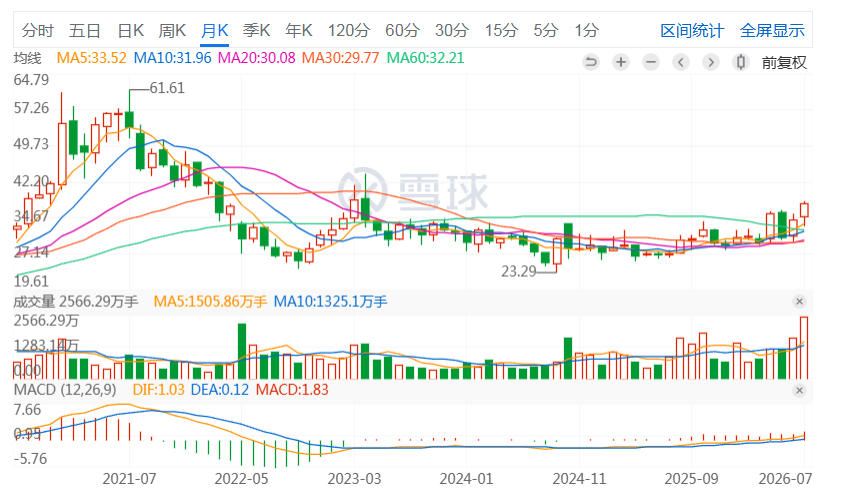This screenshot has height=491, width=854.
Task: Switch to 年K tab
Action: [298, 30]
